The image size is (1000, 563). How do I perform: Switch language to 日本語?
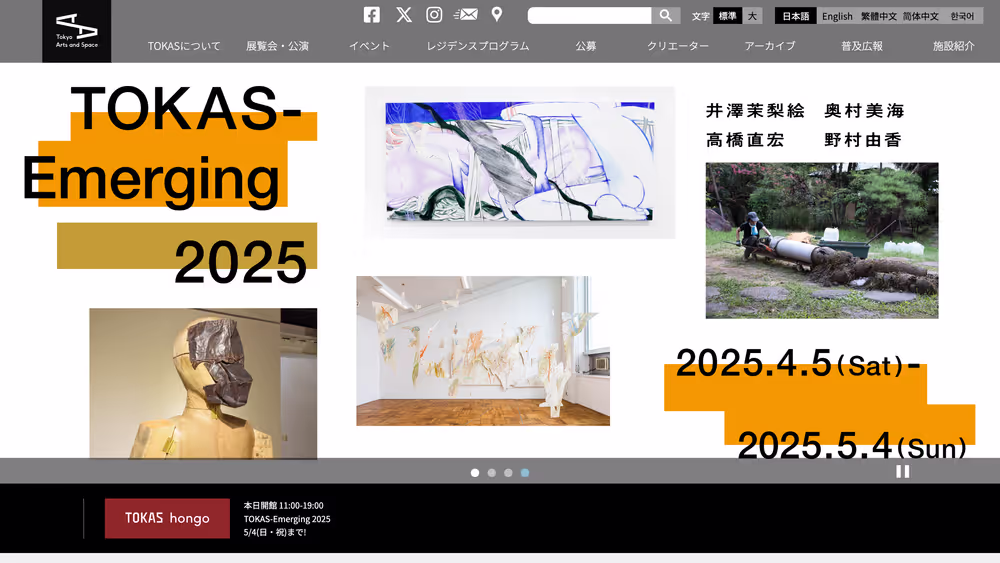click(795, 16)
